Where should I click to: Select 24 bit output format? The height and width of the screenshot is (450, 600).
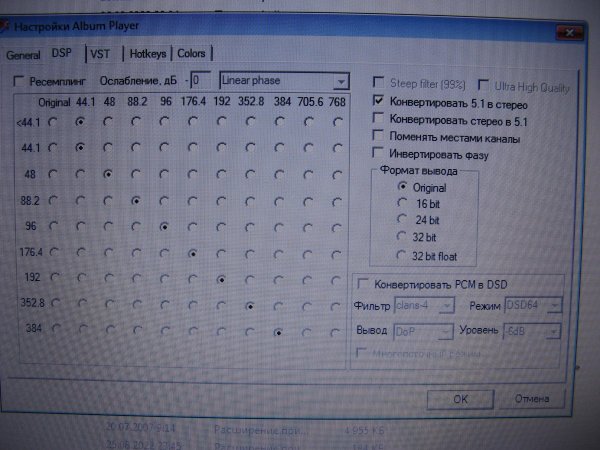pos(402,219)
